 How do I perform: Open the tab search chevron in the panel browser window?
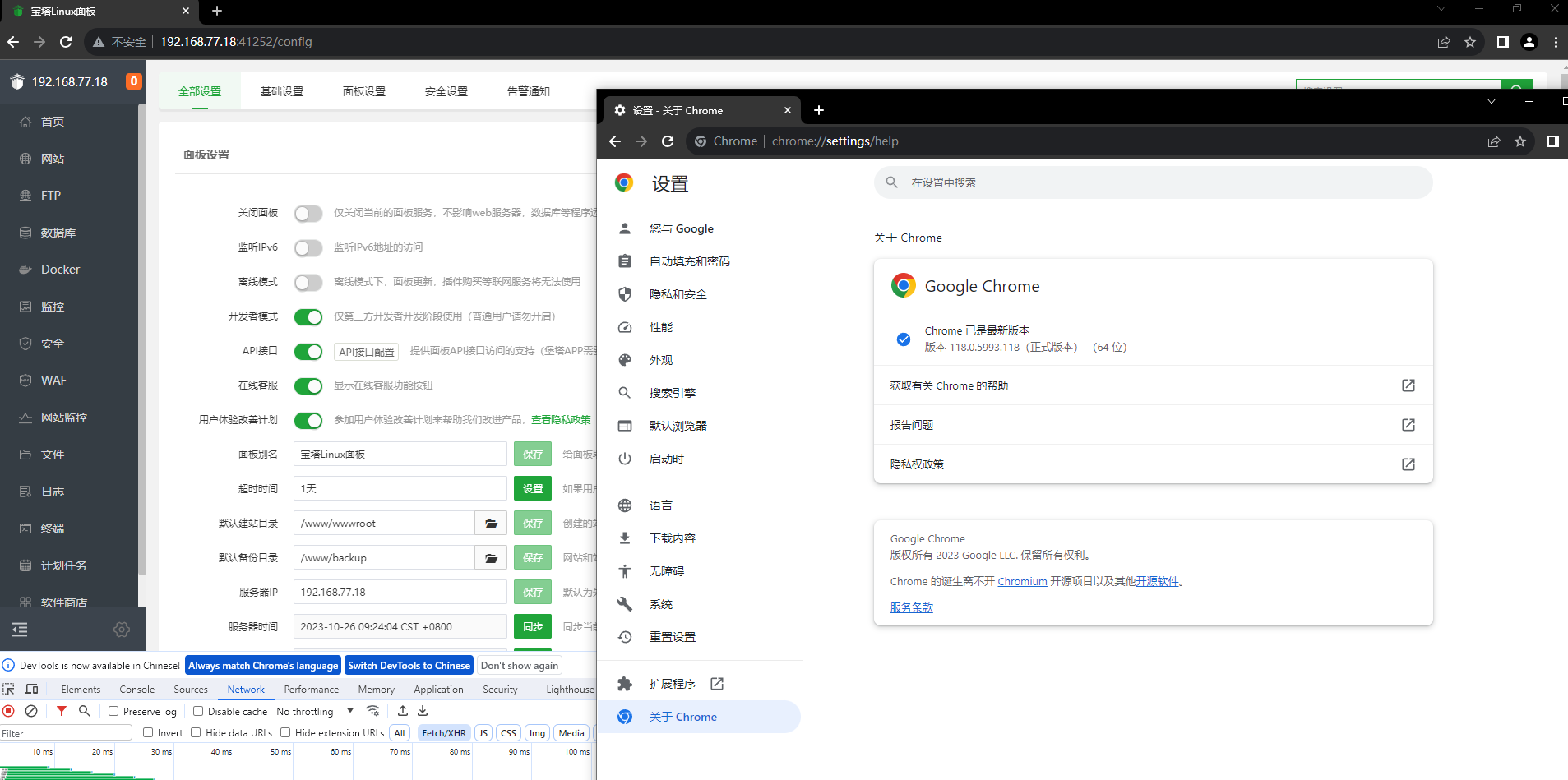[1441, 8]
